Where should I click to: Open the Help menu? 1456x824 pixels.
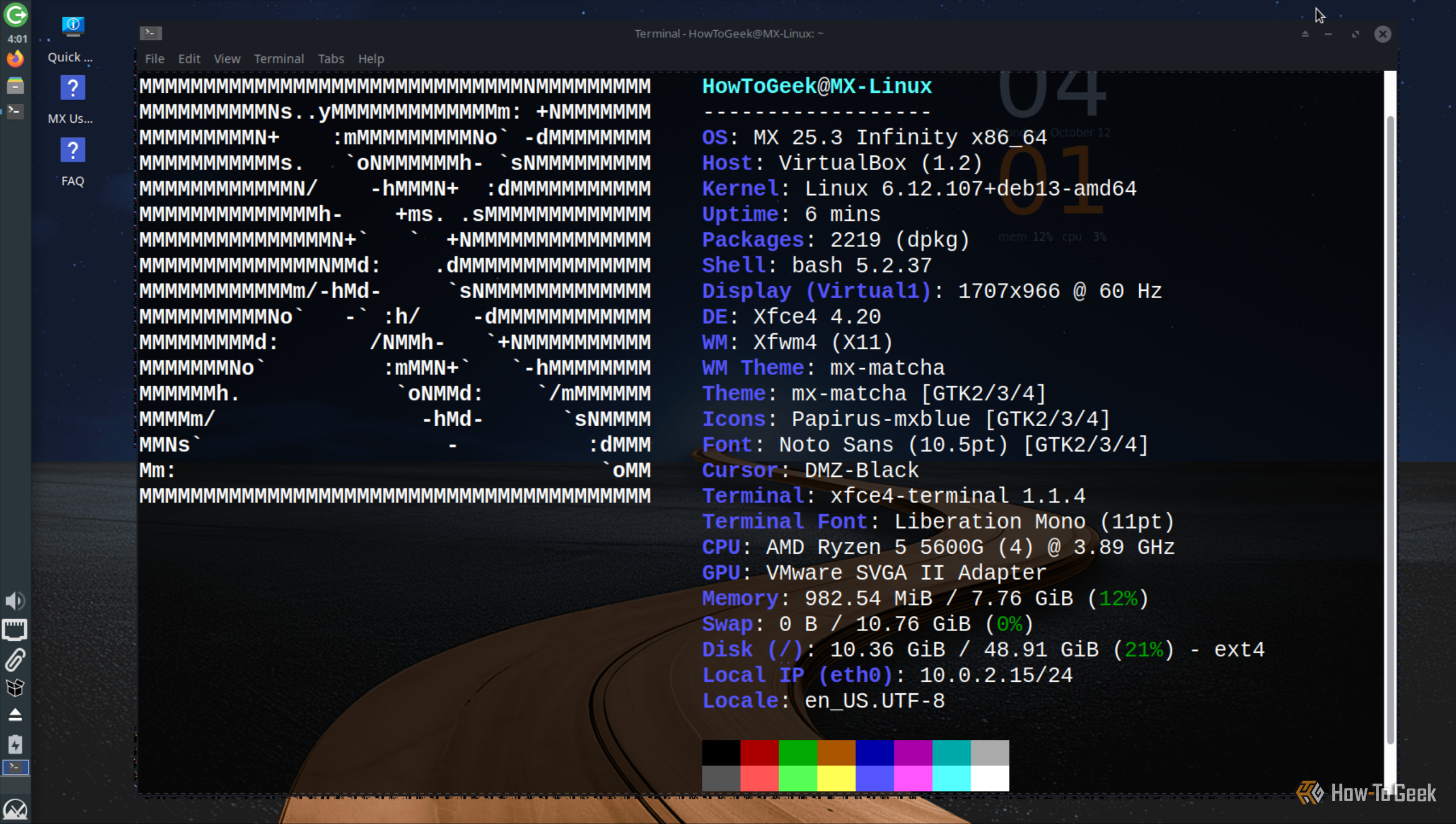(371, 59)
